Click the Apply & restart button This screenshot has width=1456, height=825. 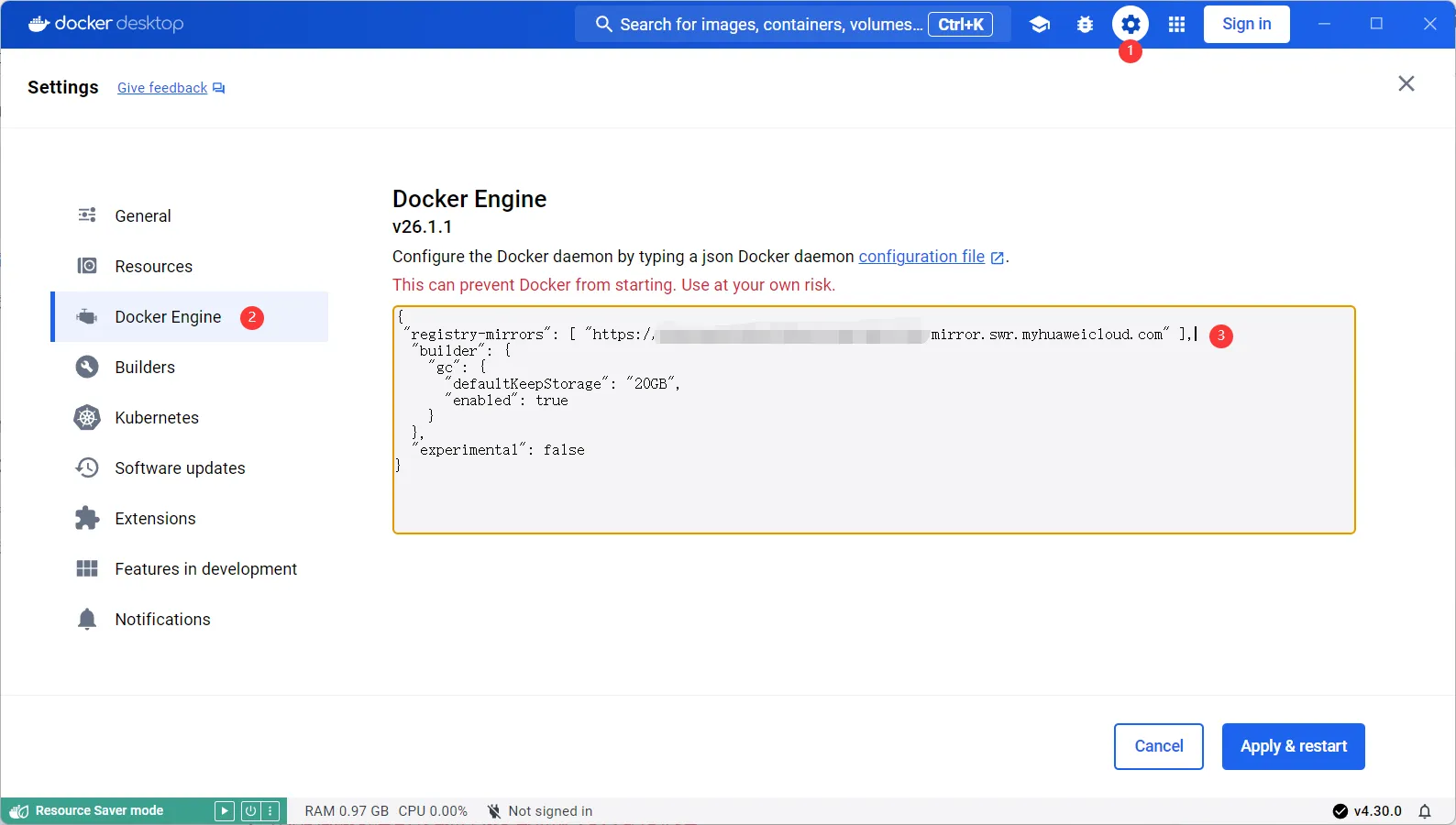tap(1294, 746)
